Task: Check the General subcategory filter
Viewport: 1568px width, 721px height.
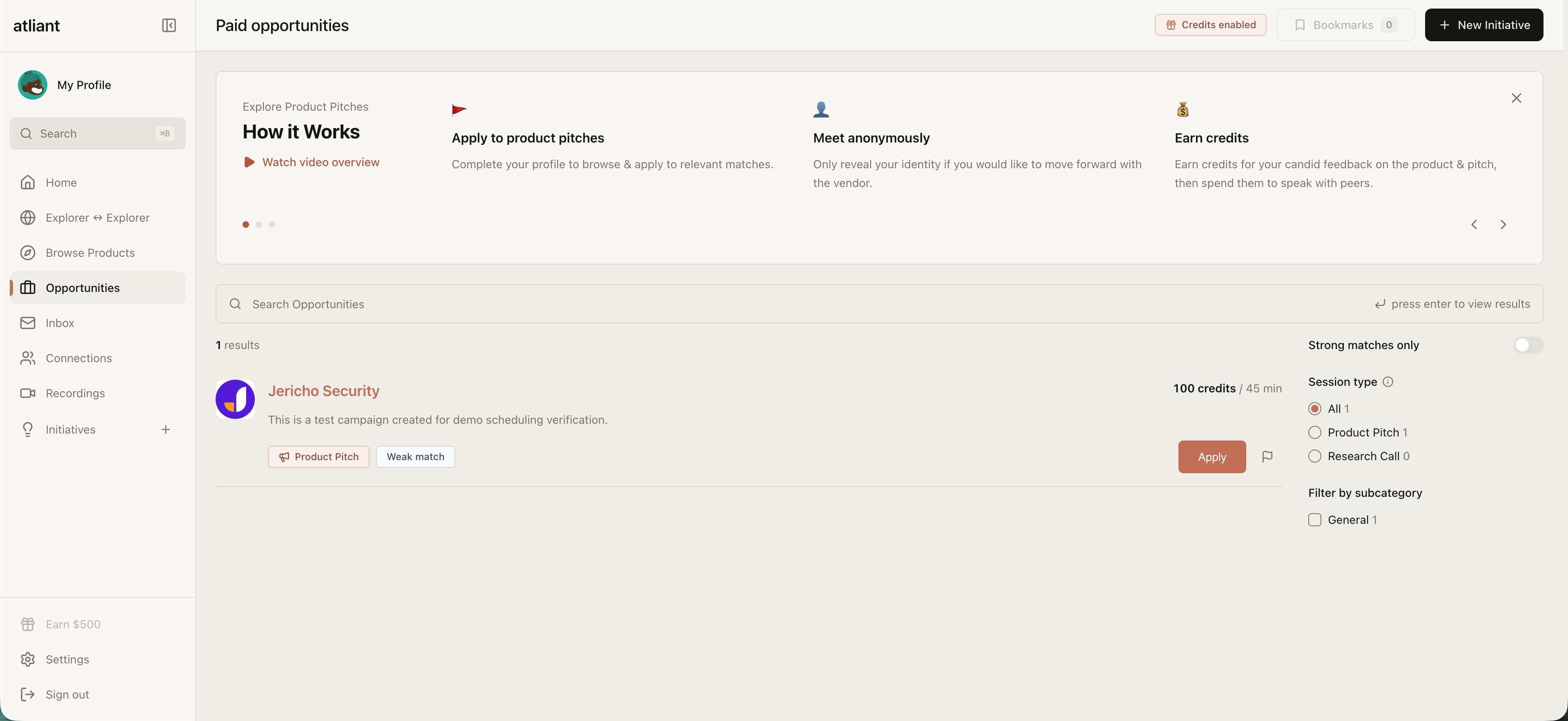Action: (1314, 520)
